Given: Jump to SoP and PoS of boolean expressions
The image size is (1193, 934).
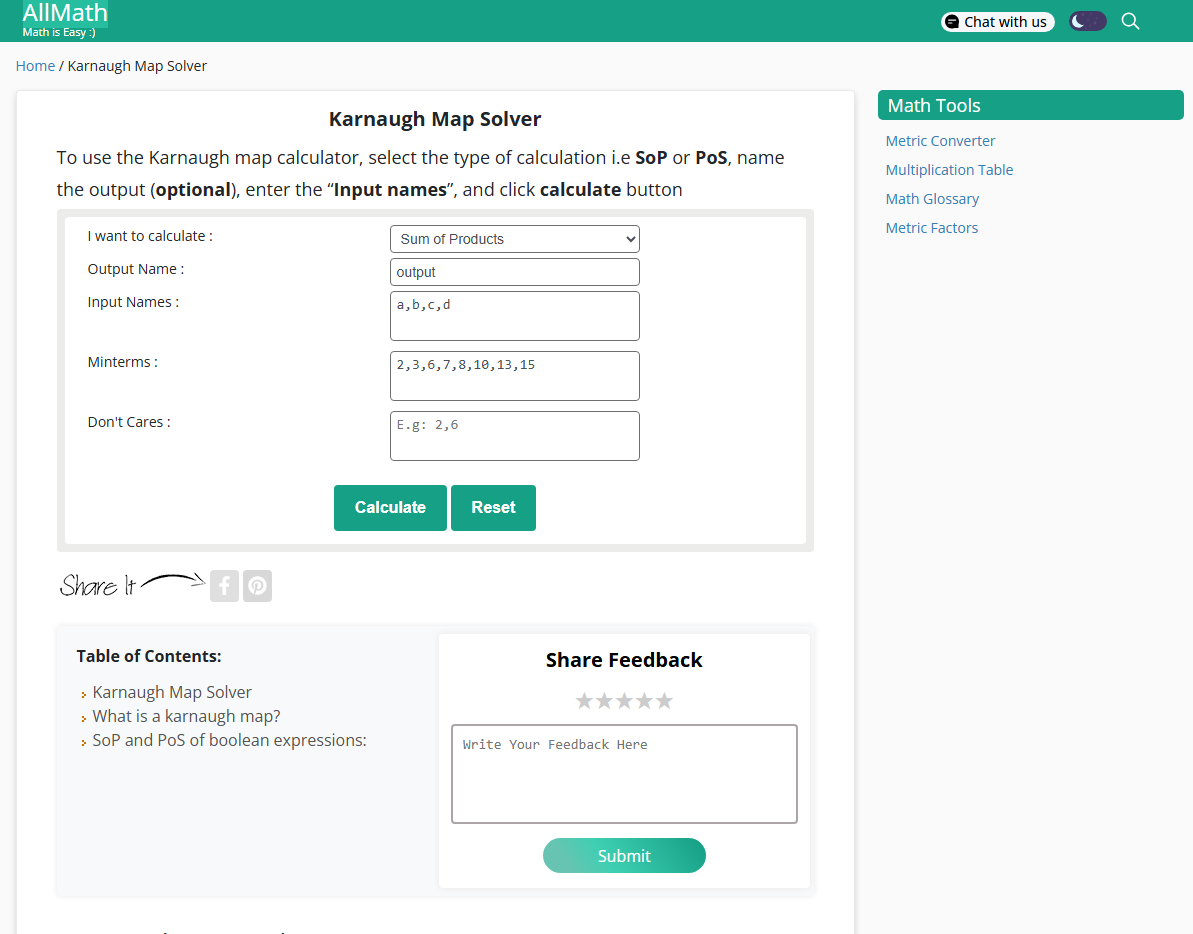Looking at the screenshot, I should (229, 740).
